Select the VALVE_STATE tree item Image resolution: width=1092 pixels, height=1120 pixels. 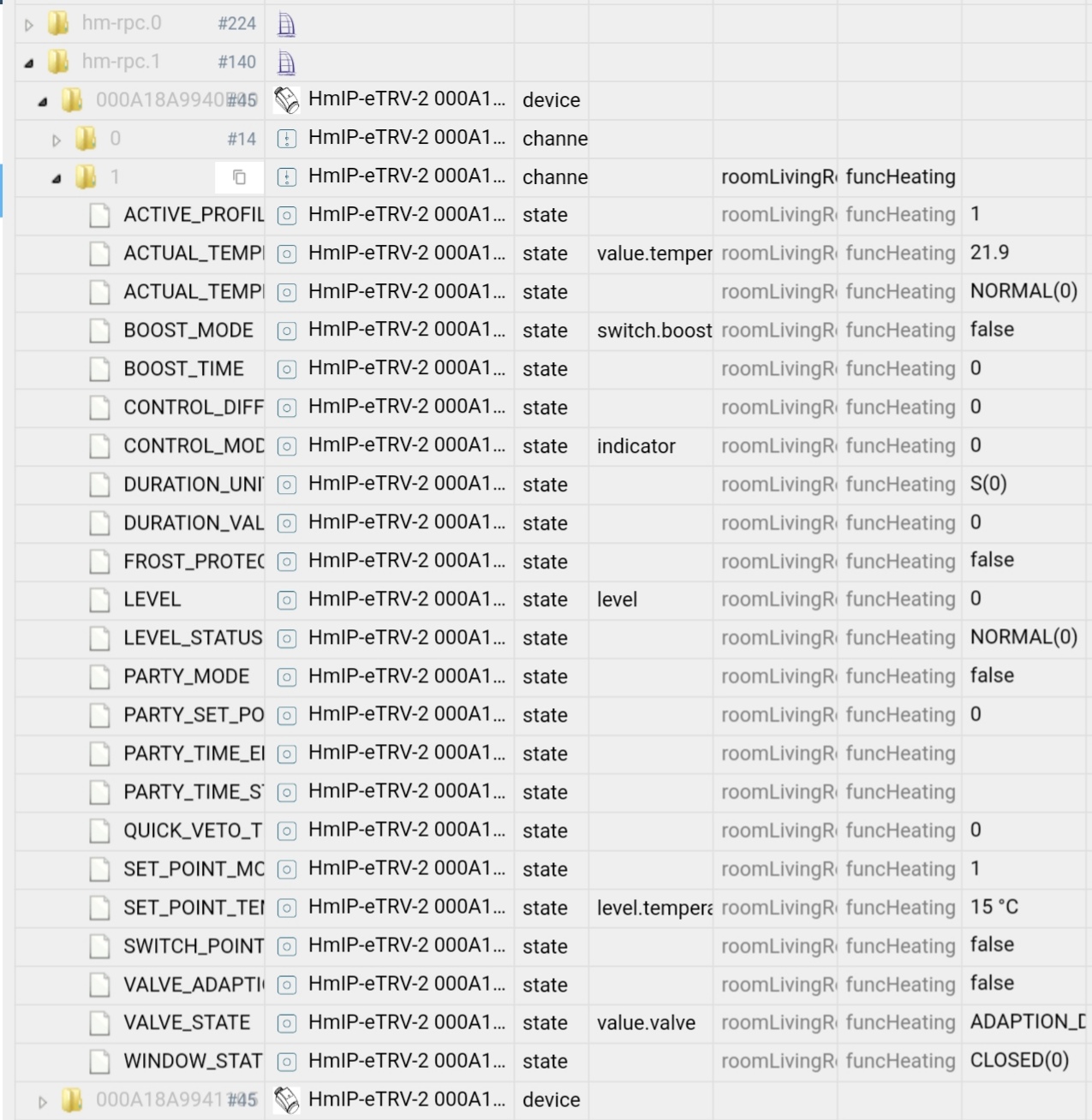click(x=187, y=1022)
